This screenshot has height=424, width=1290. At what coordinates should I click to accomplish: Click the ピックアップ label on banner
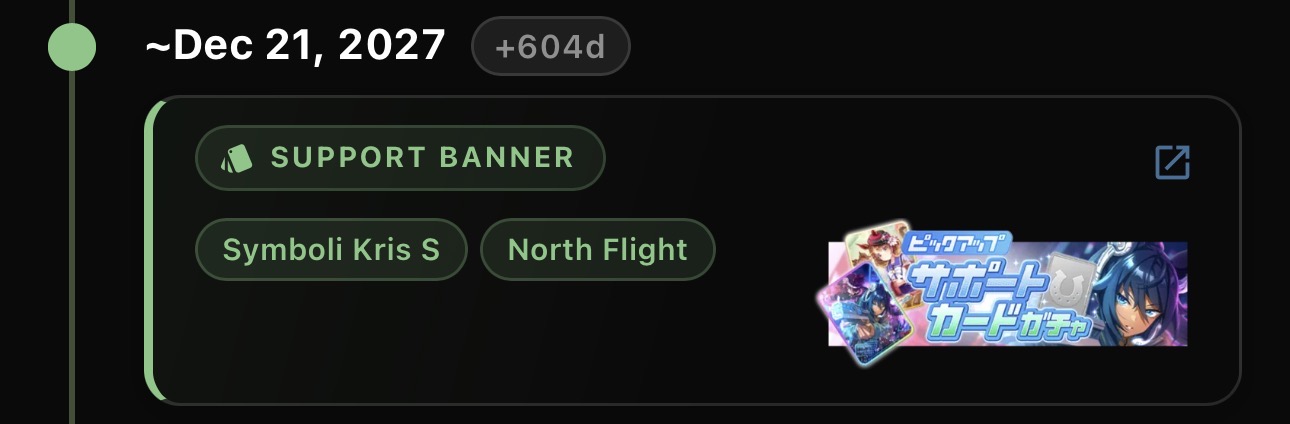958,243
